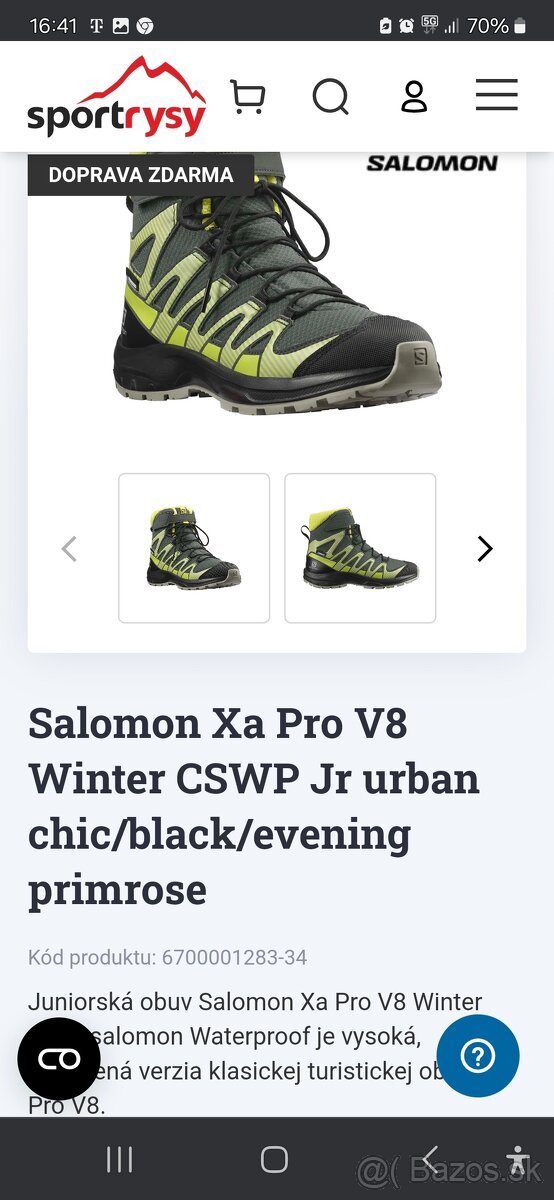Tap the Android home button
Screen dimensions: 554x1200
click(274, 1160)
